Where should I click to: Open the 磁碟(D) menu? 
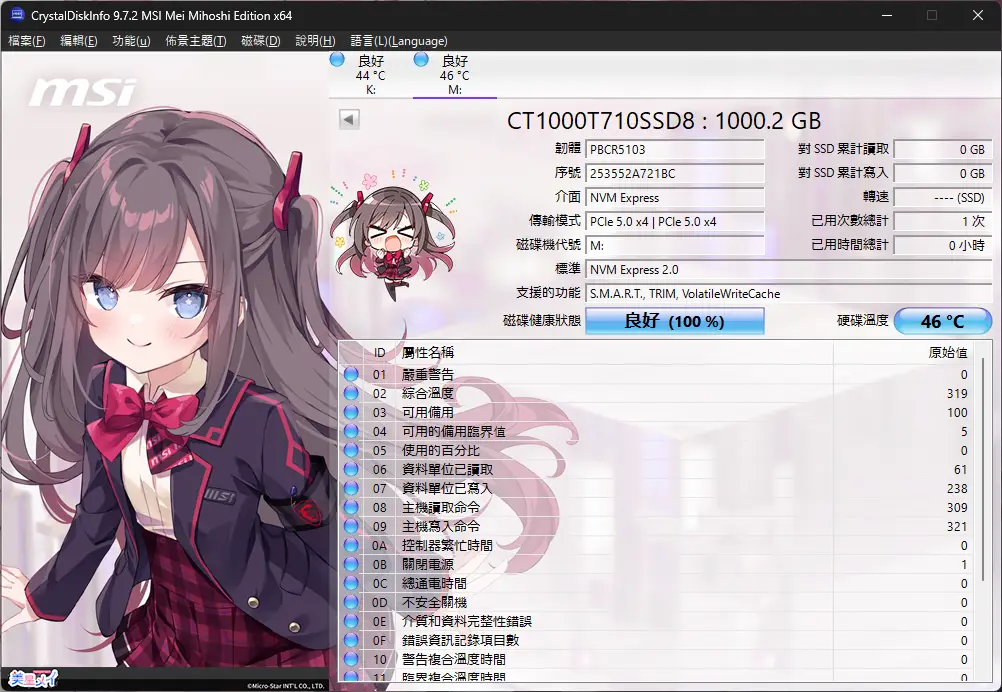[261, 41]
